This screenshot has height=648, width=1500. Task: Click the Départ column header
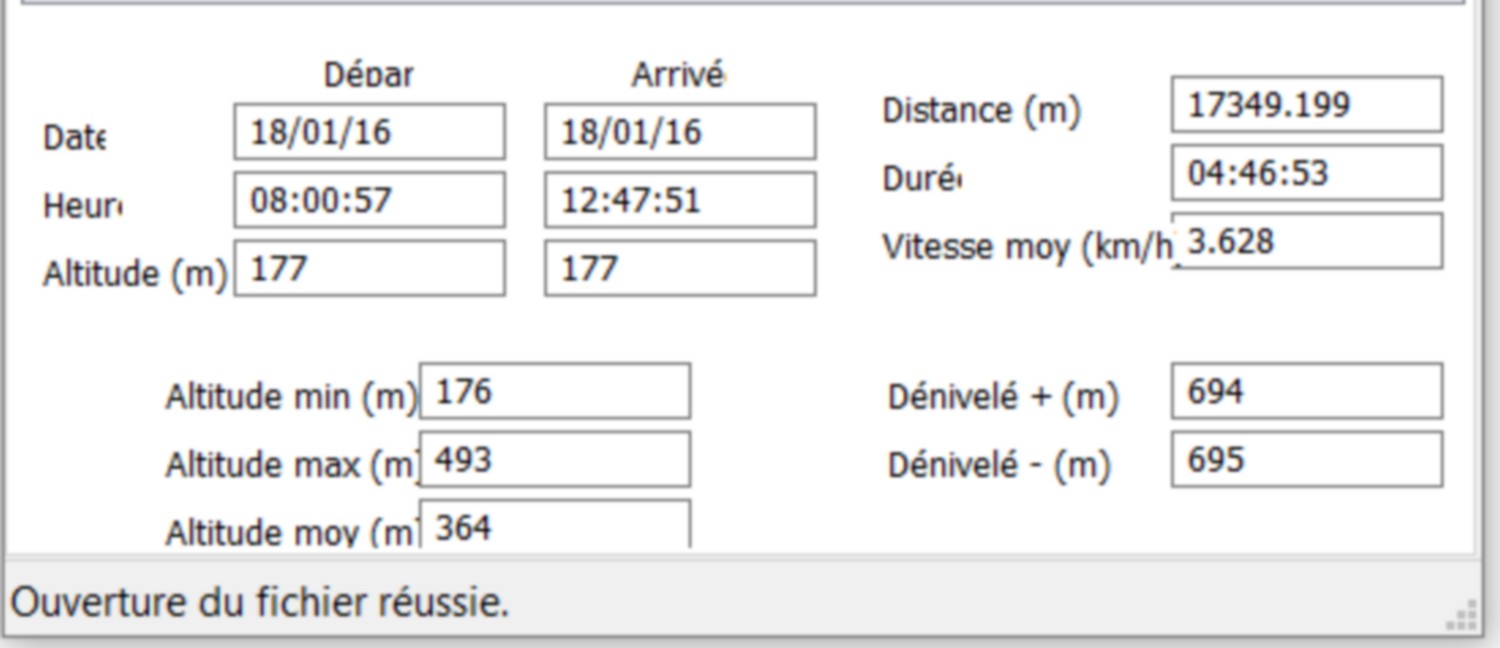[x=368, y=74]
